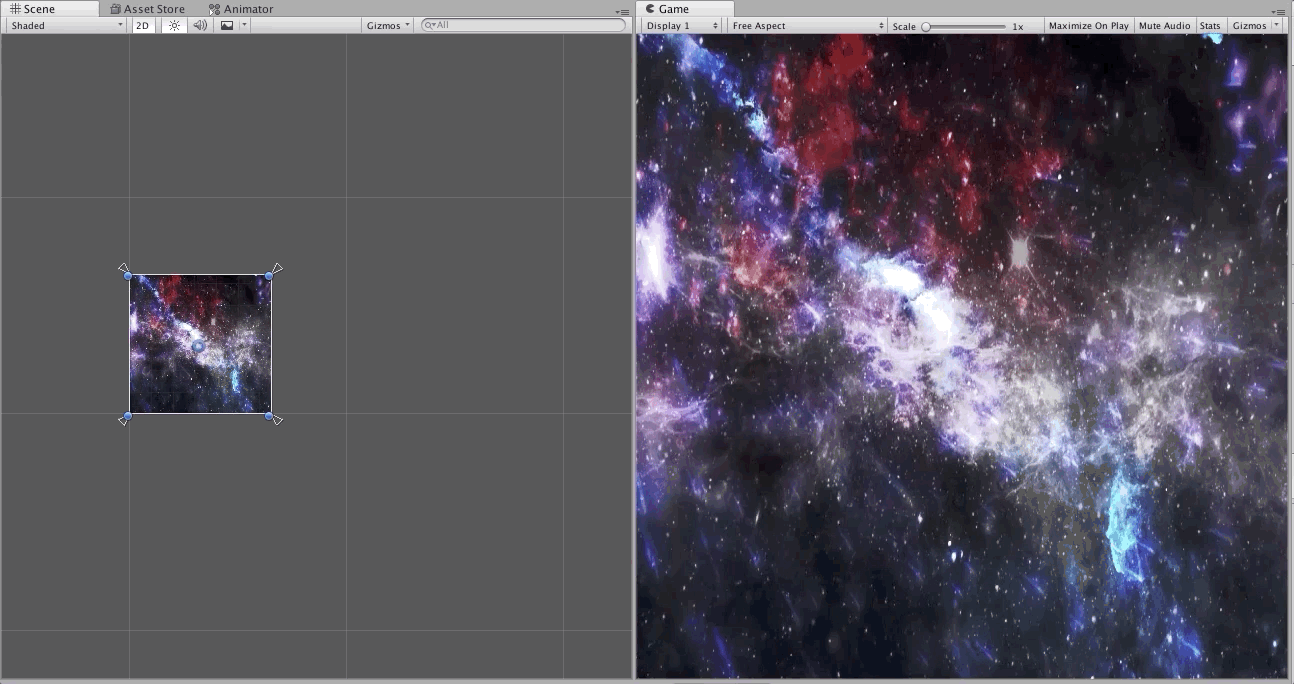
Task: Enable Maximize On Play
Action: pyautogui.click(x=1088, y=26)
